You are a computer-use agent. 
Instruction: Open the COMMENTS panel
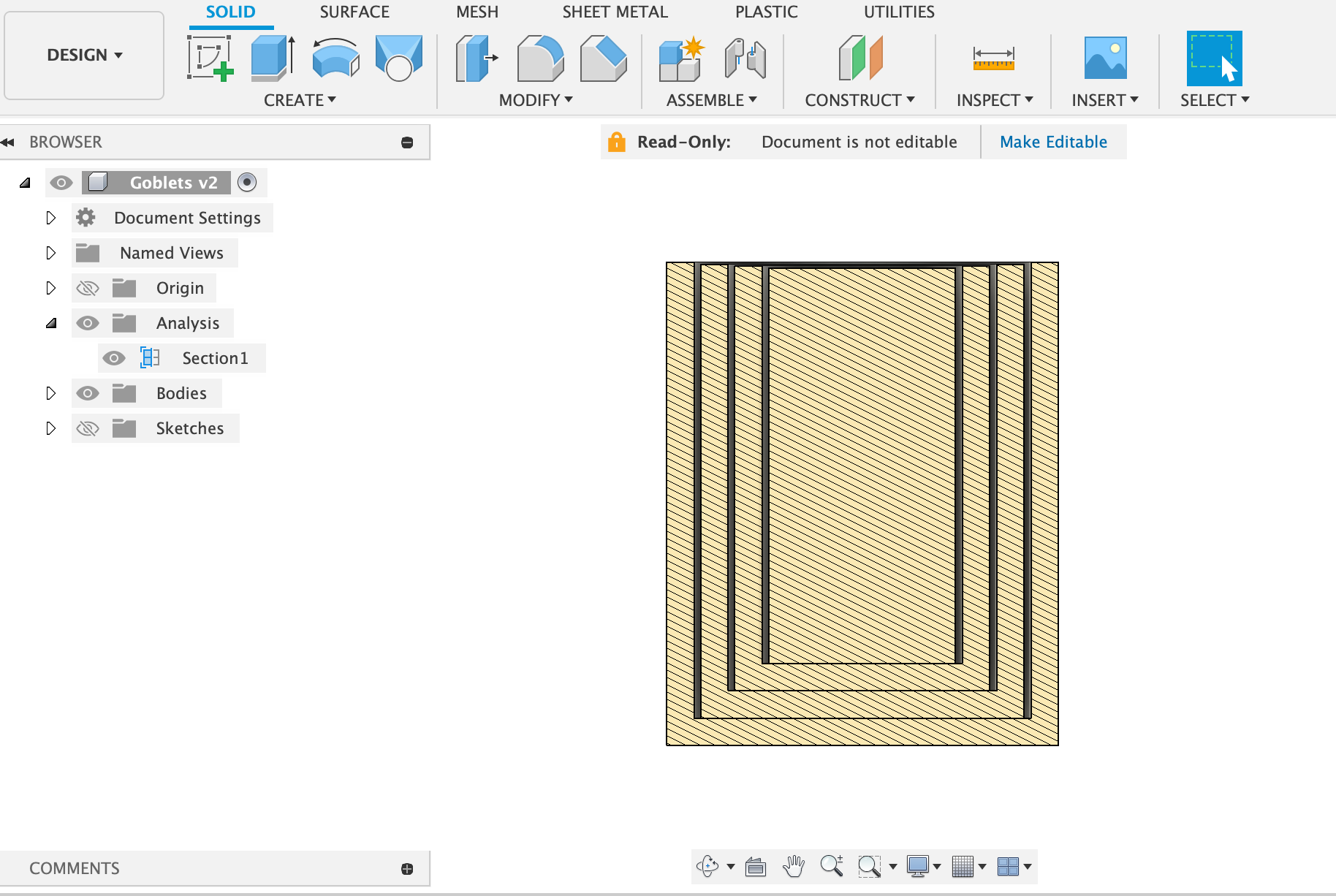[74, 867]
